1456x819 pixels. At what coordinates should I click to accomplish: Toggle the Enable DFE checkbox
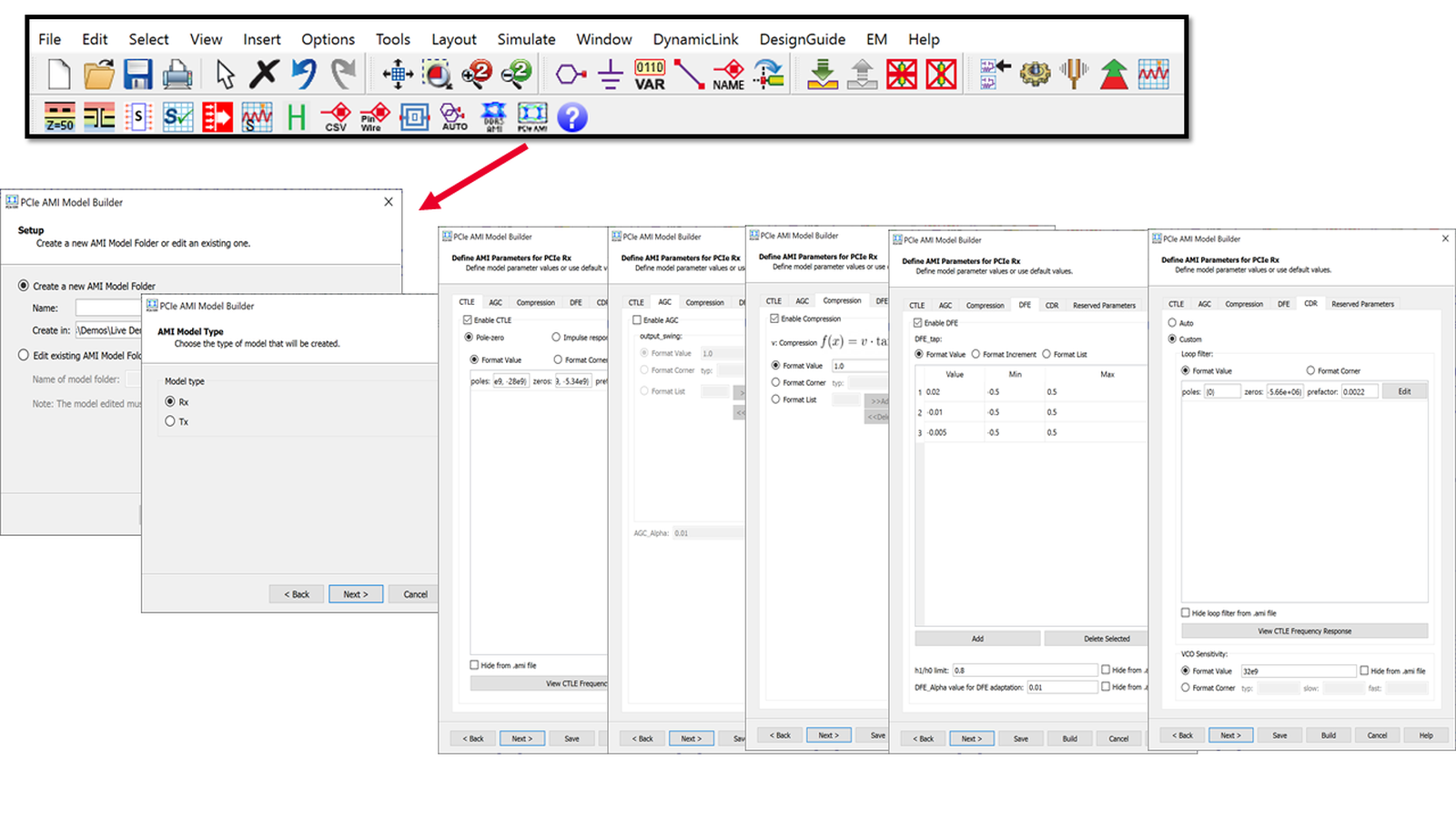pyautogui.click(x=917, y=323)
